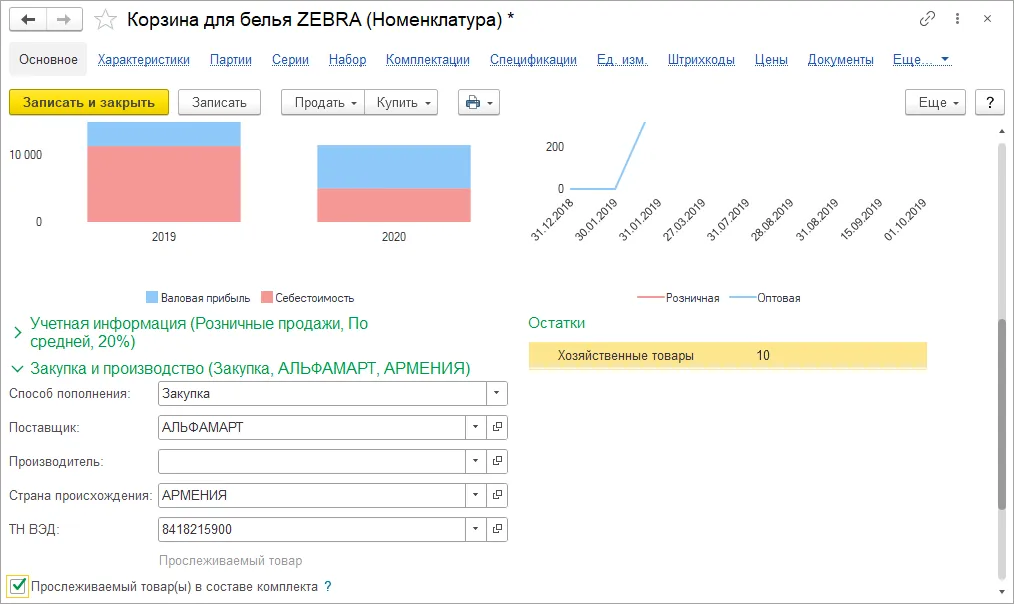Open the blue question mark hint link
The height and width of the screenshot is (604, 1014).
pos(328,587)
